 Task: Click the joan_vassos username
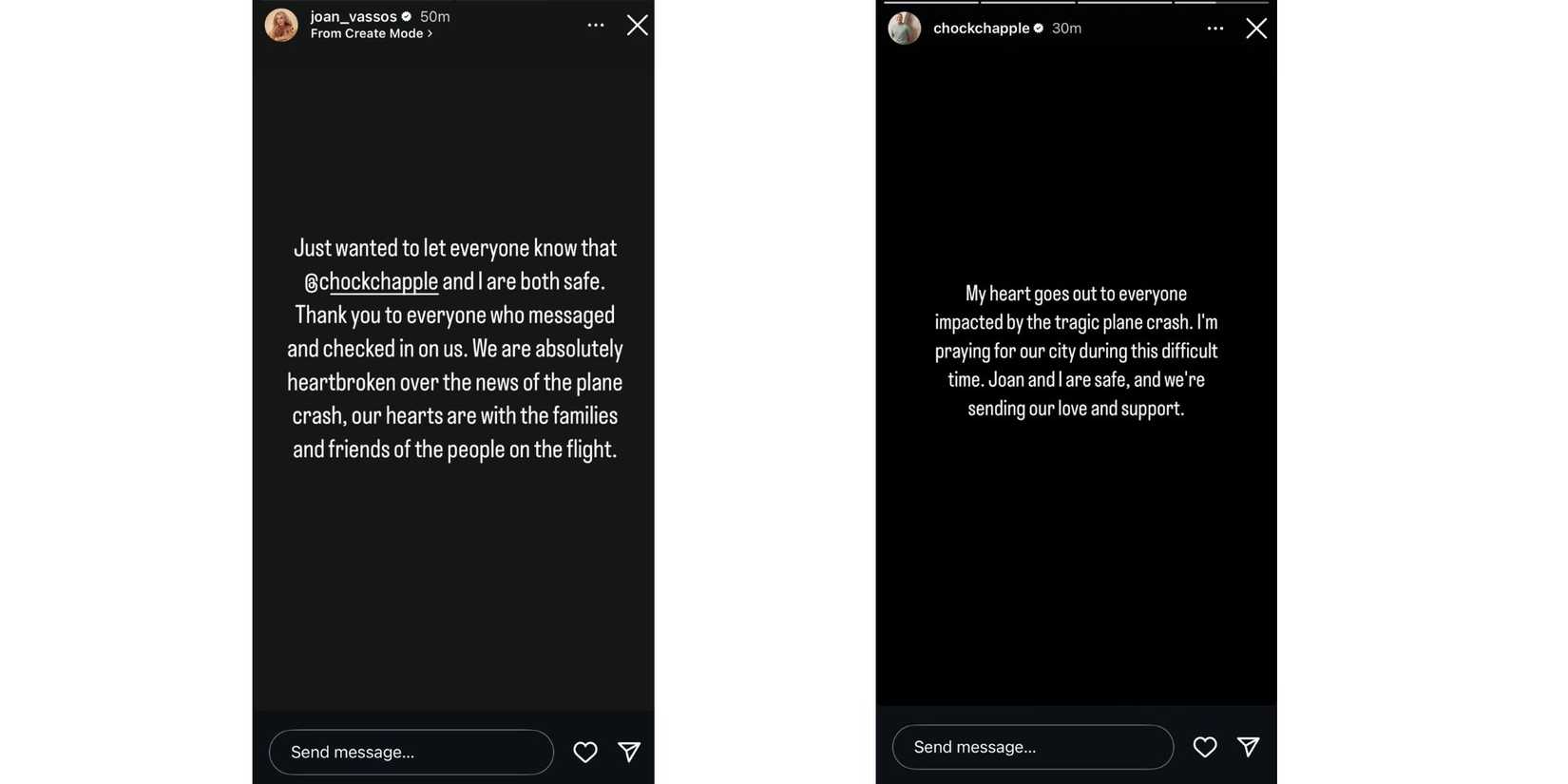tap(354, 16)
